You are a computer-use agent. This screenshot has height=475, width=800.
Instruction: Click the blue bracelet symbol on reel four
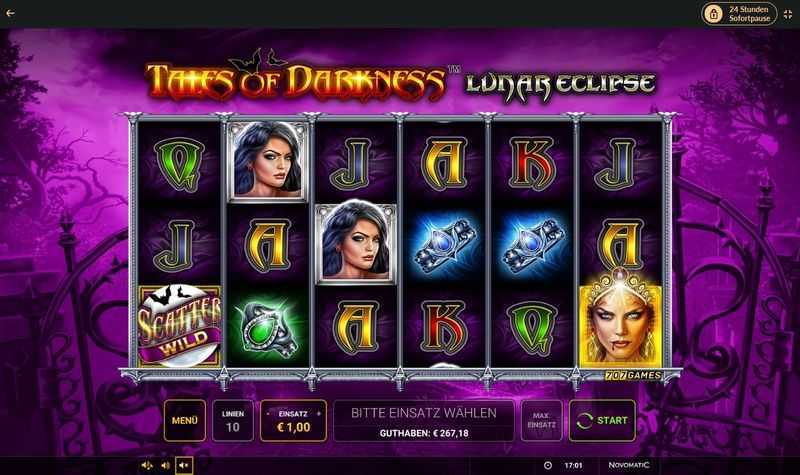click(x=444, y=244)
